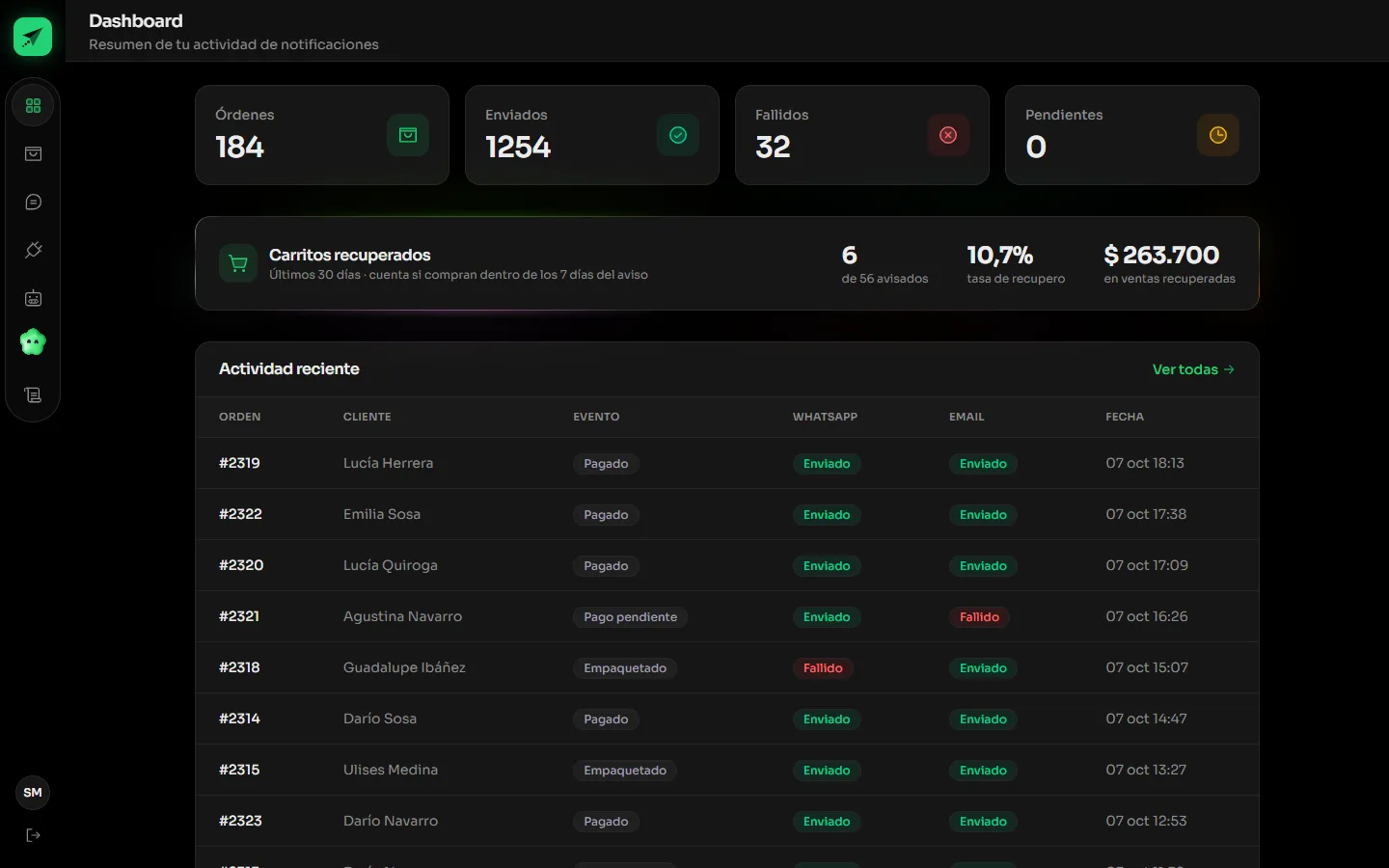The height and width of the screenshot is (868, 1389).
Task: Click the green paper plane app logo
Action: tap(33, 37)
